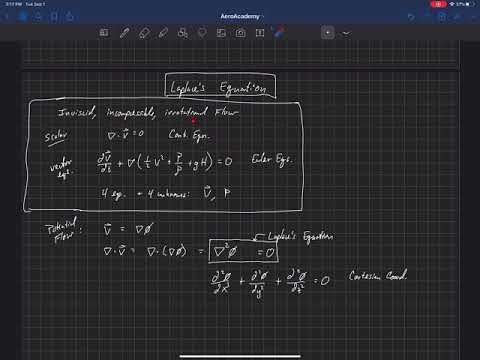The height and width of the screenshot is (360, 480).
Task: Tap the "Cartesian Coord." handwritten note
Action: tap(378, 276)
